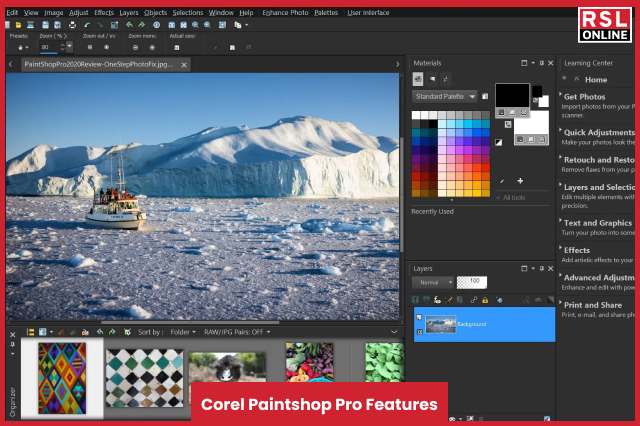This screenshot has height=426, width=640.
Task: Open the Sort by Folder dropdown
Action: click(183, 332)
